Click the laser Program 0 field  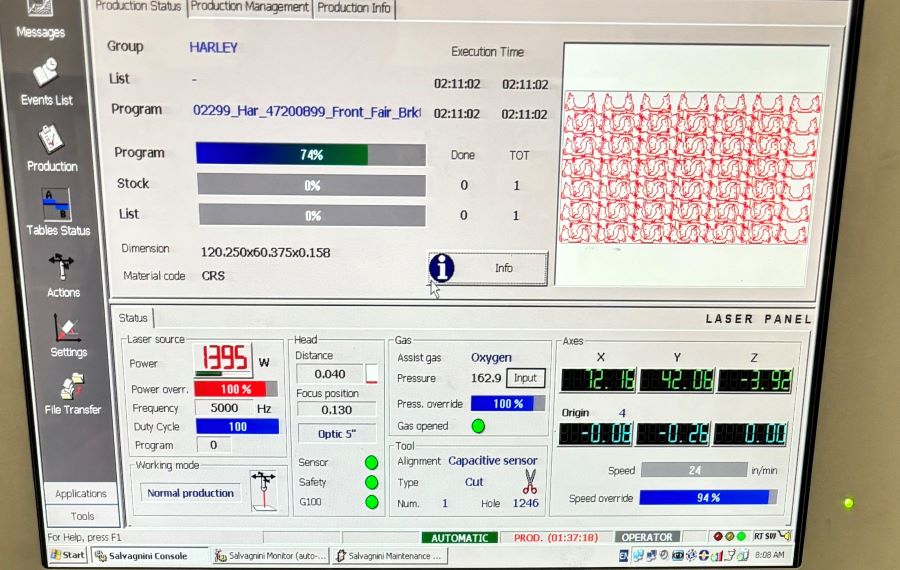(214, 445)
